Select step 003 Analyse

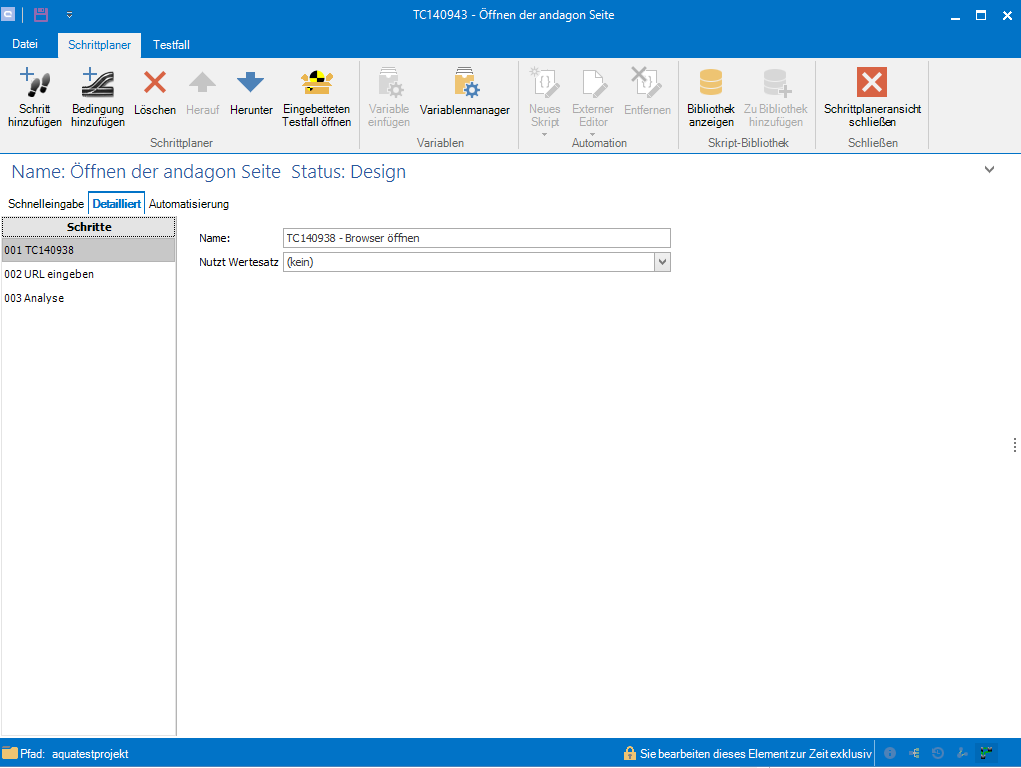pyautogui.click(x=35, y=298)
